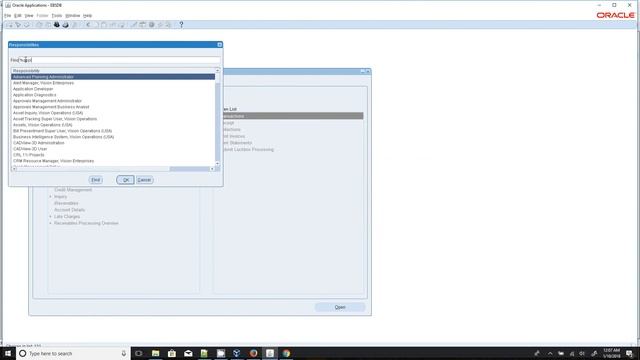Select Assets, Vision Operations (USA) row
Viewport: 640px width, 360px height.
point(113,125)
